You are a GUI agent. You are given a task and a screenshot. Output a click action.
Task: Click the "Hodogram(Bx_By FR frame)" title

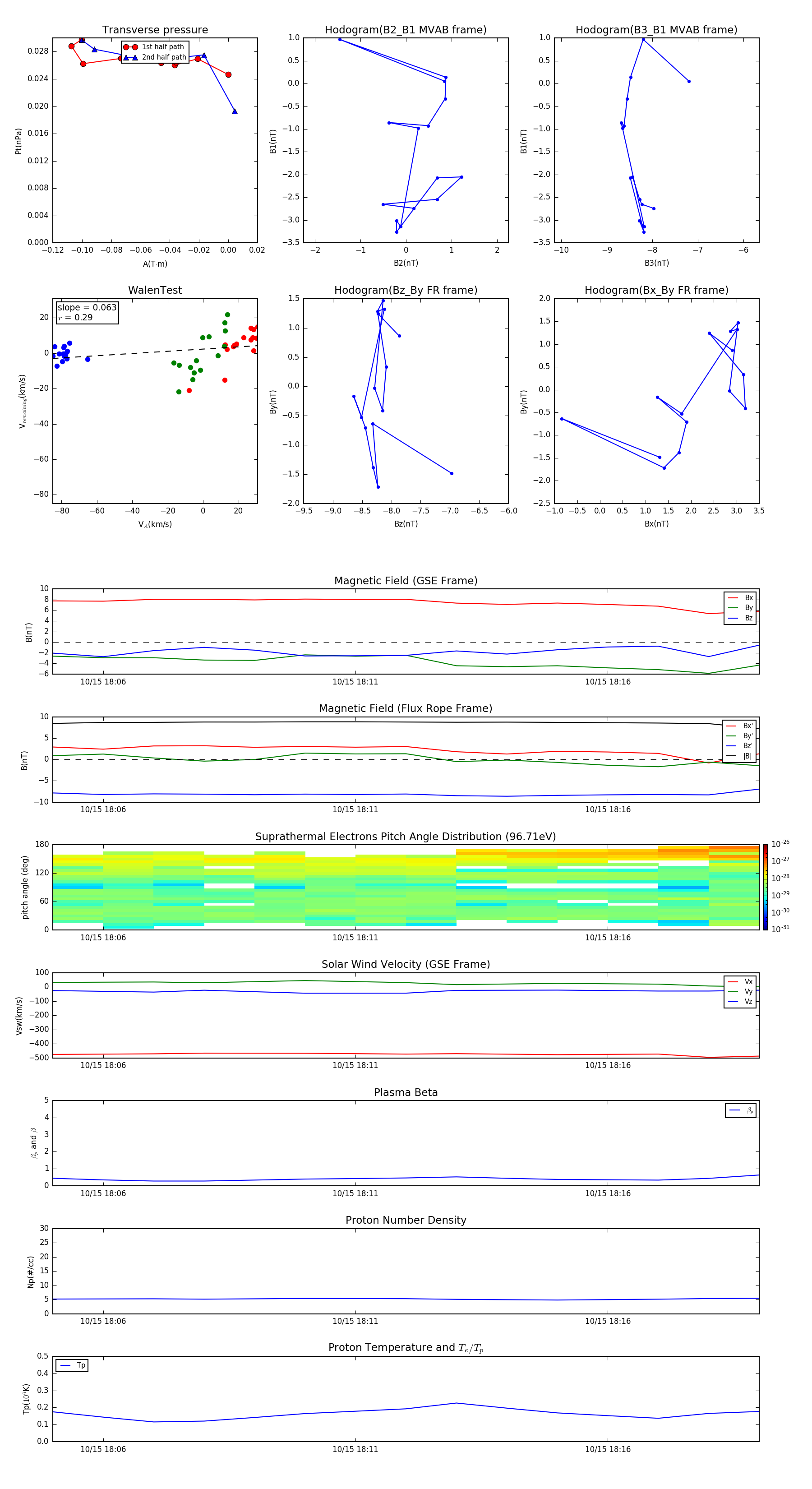point(656,290)
